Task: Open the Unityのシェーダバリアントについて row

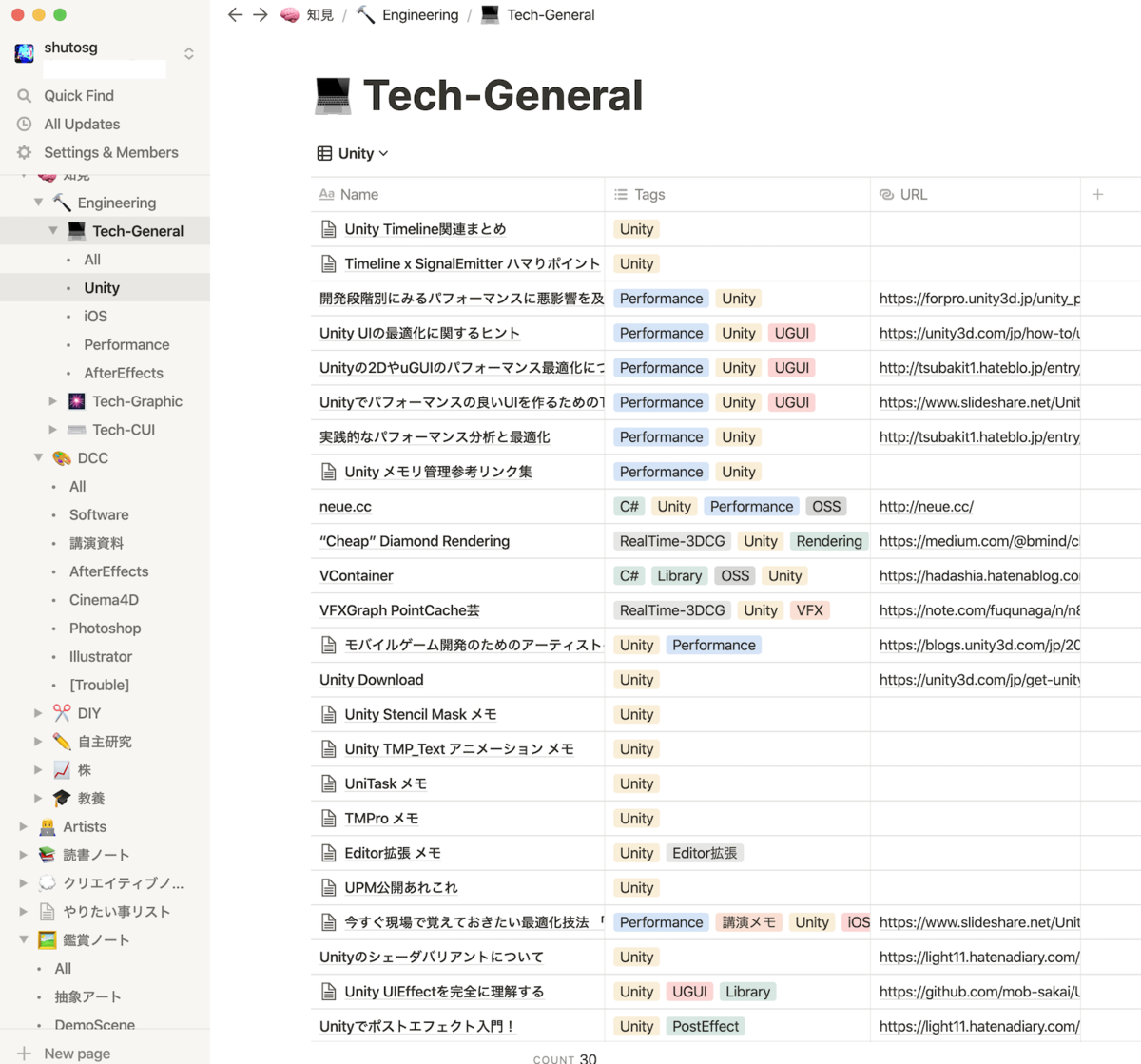Action: pyautogui.click(x=432, y=958)
